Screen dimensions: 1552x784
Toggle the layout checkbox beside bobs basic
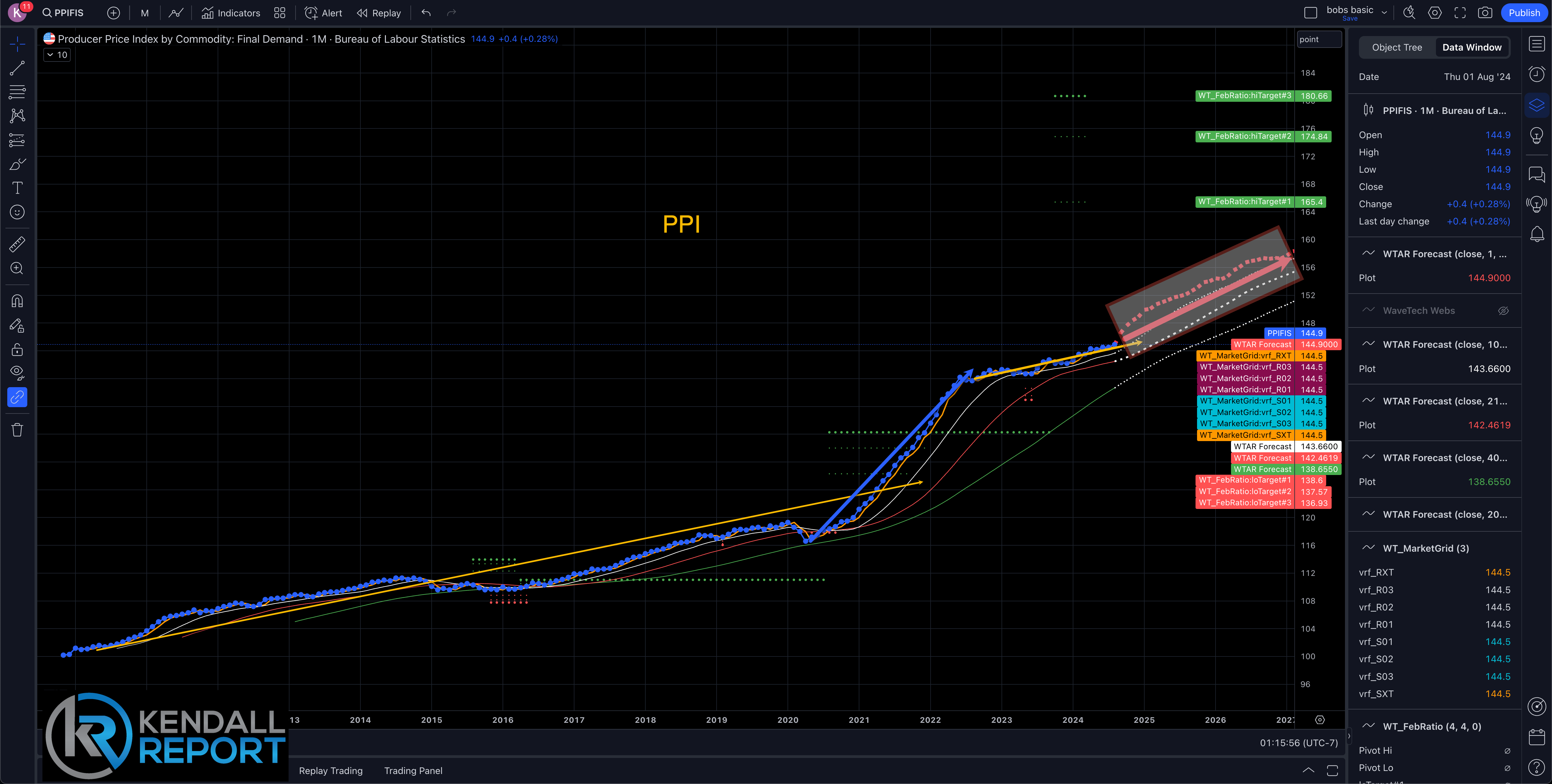[1310, 13]
